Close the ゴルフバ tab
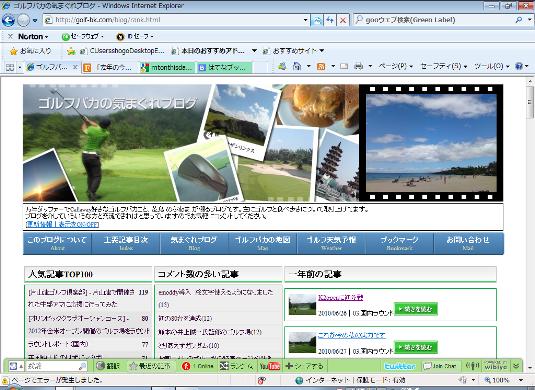Screen dimensions: 535x390 point(75,67)
